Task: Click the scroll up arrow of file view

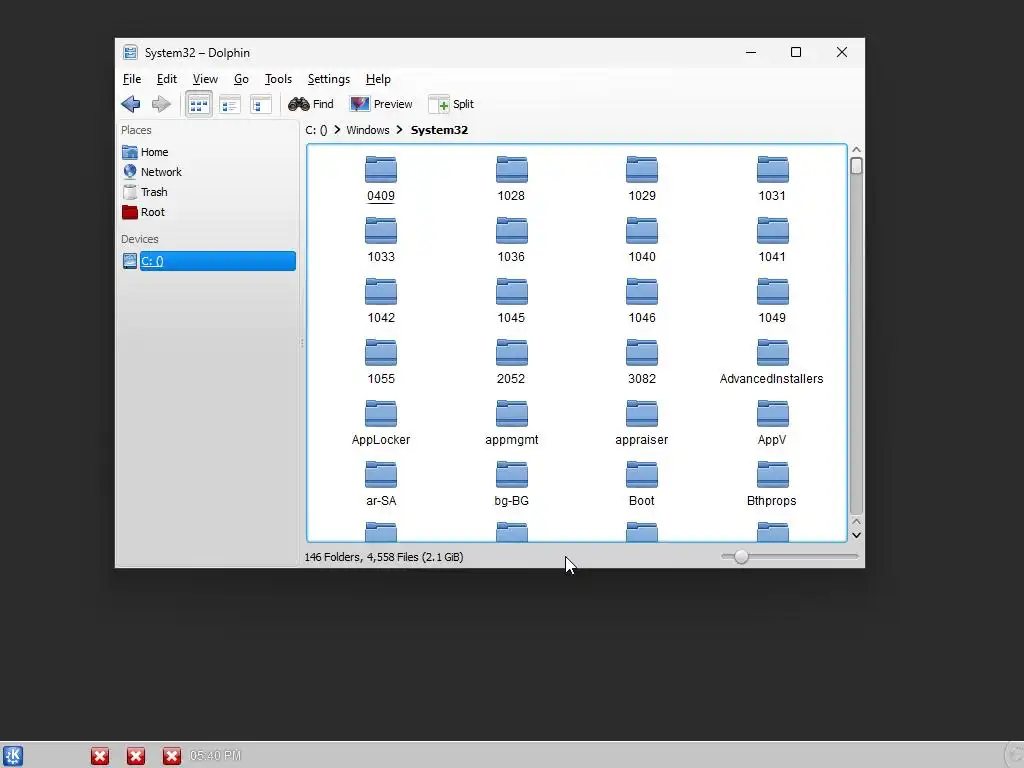Action: (856, 150)
